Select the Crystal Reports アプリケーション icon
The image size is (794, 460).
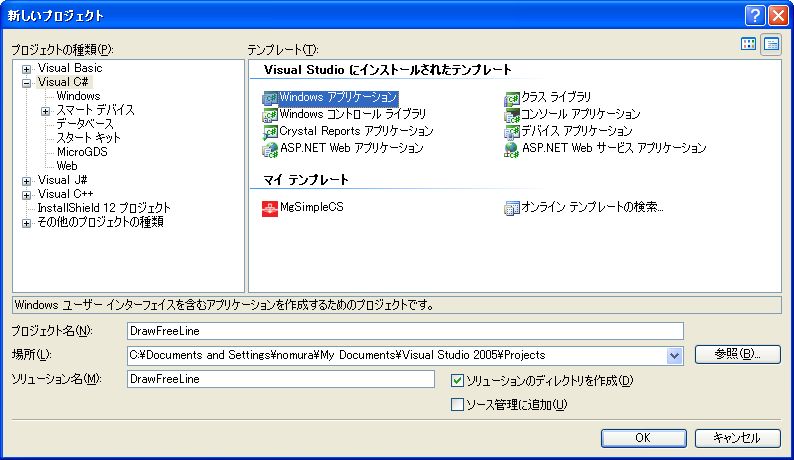[x=269, y=132]
